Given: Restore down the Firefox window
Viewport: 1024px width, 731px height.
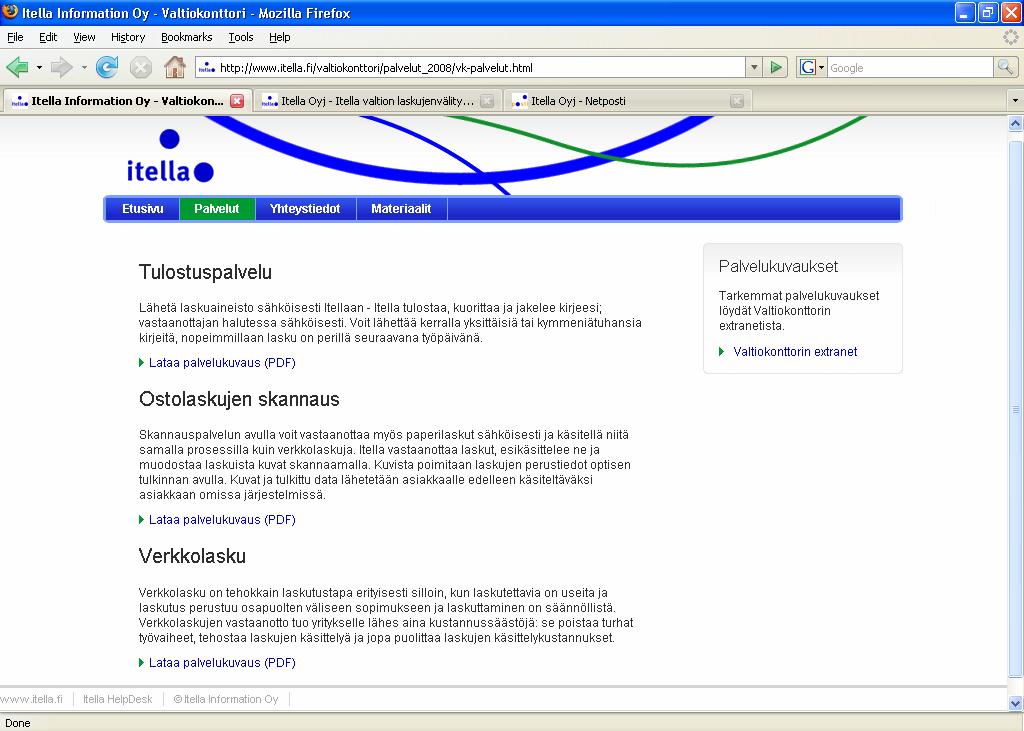Looking at the screenshot, I should click(988, 12).
